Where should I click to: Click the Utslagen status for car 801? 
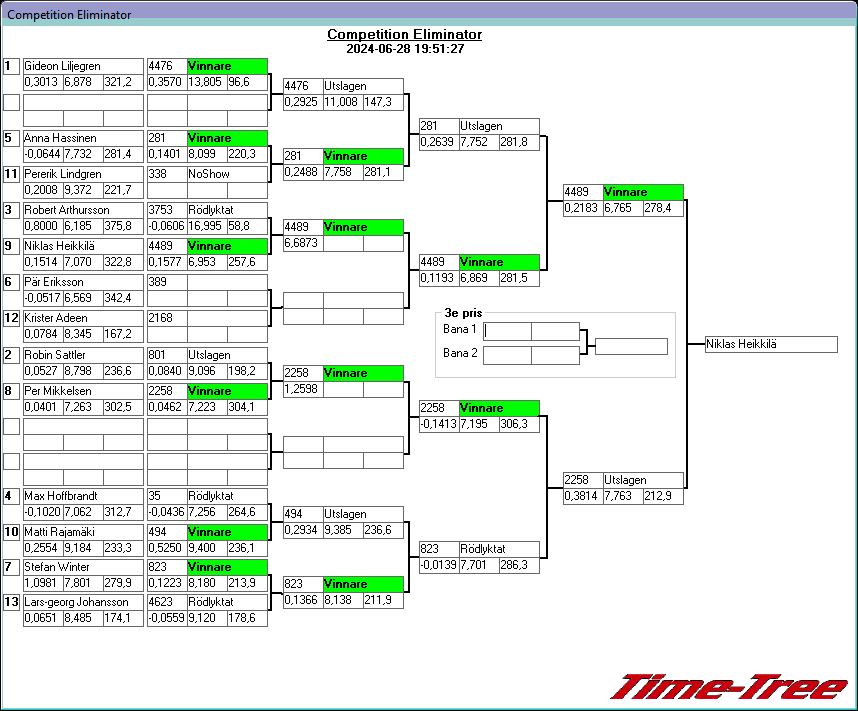227,355
